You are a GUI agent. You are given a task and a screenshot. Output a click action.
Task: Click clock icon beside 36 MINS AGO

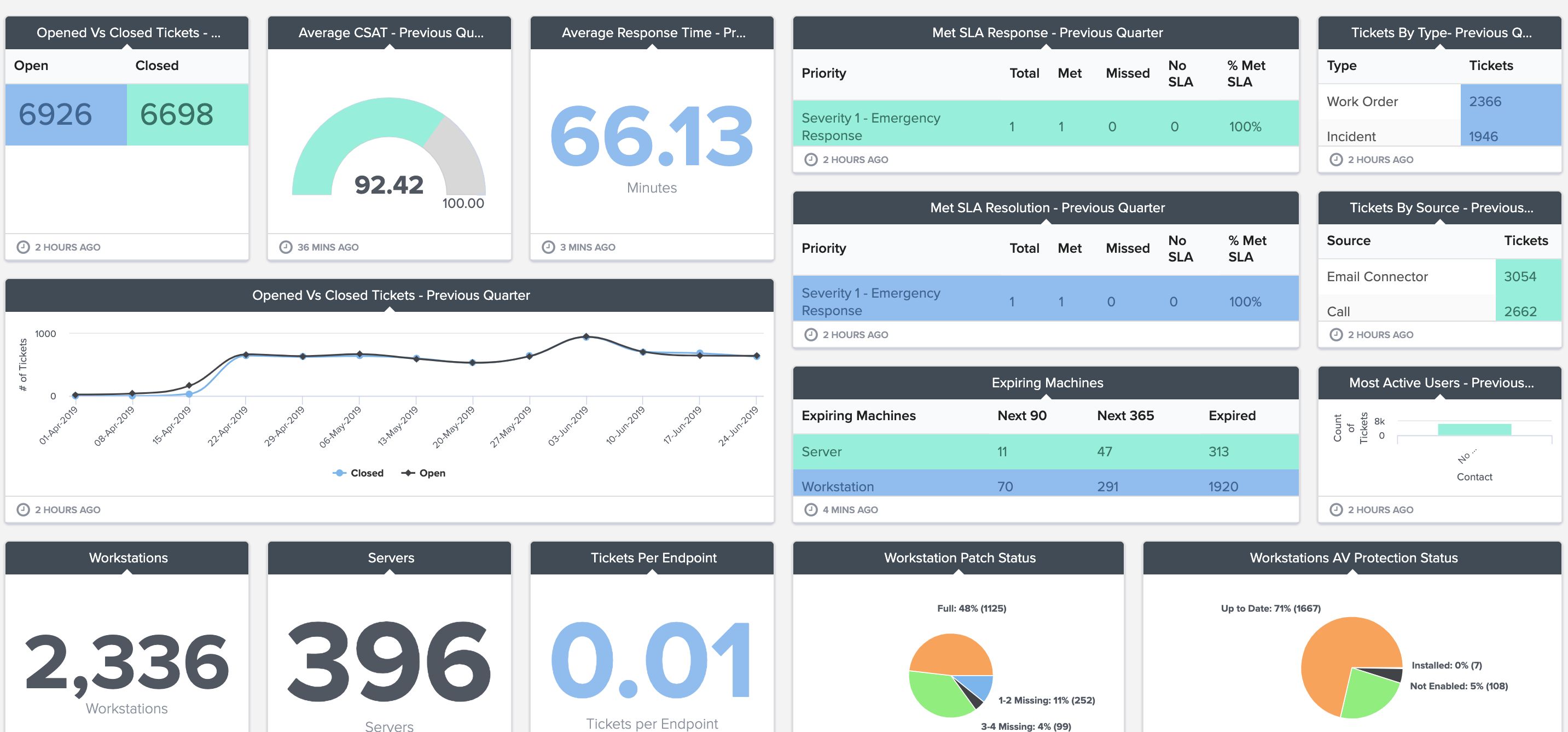[286, 247]
